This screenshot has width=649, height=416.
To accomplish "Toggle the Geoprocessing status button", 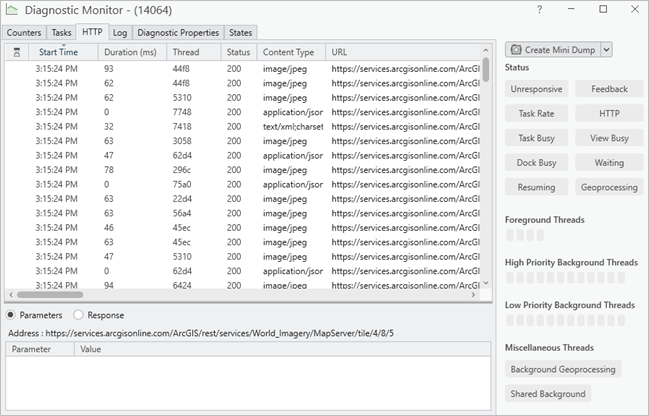I will 609,187.
